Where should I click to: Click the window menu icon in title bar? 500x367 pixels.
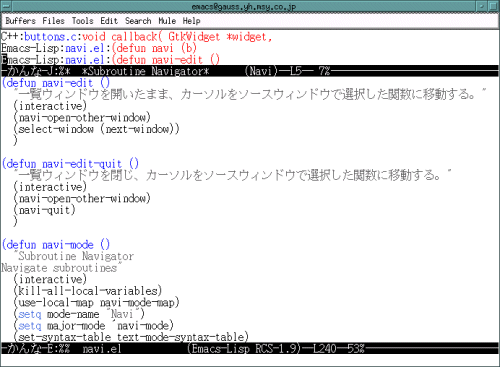coord(6,6)
